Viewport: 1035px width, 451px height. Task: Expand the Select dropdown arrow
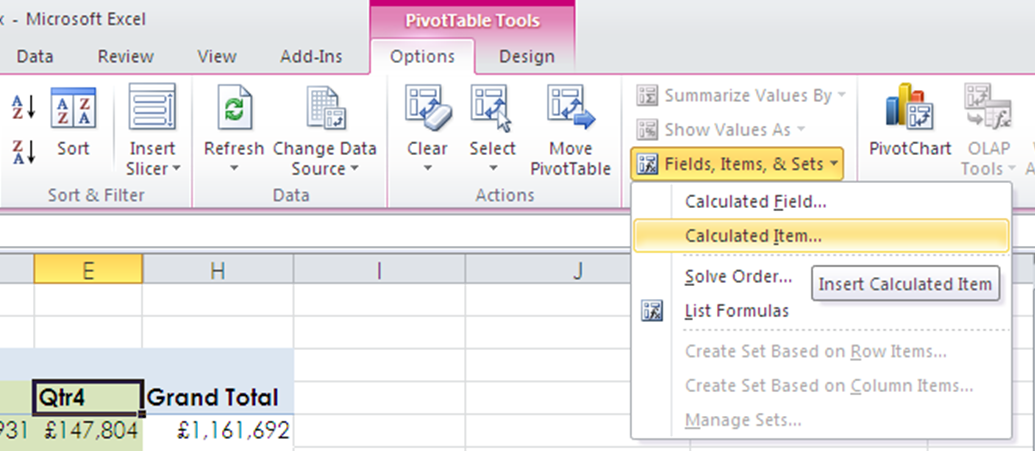[x=492, y=169]
